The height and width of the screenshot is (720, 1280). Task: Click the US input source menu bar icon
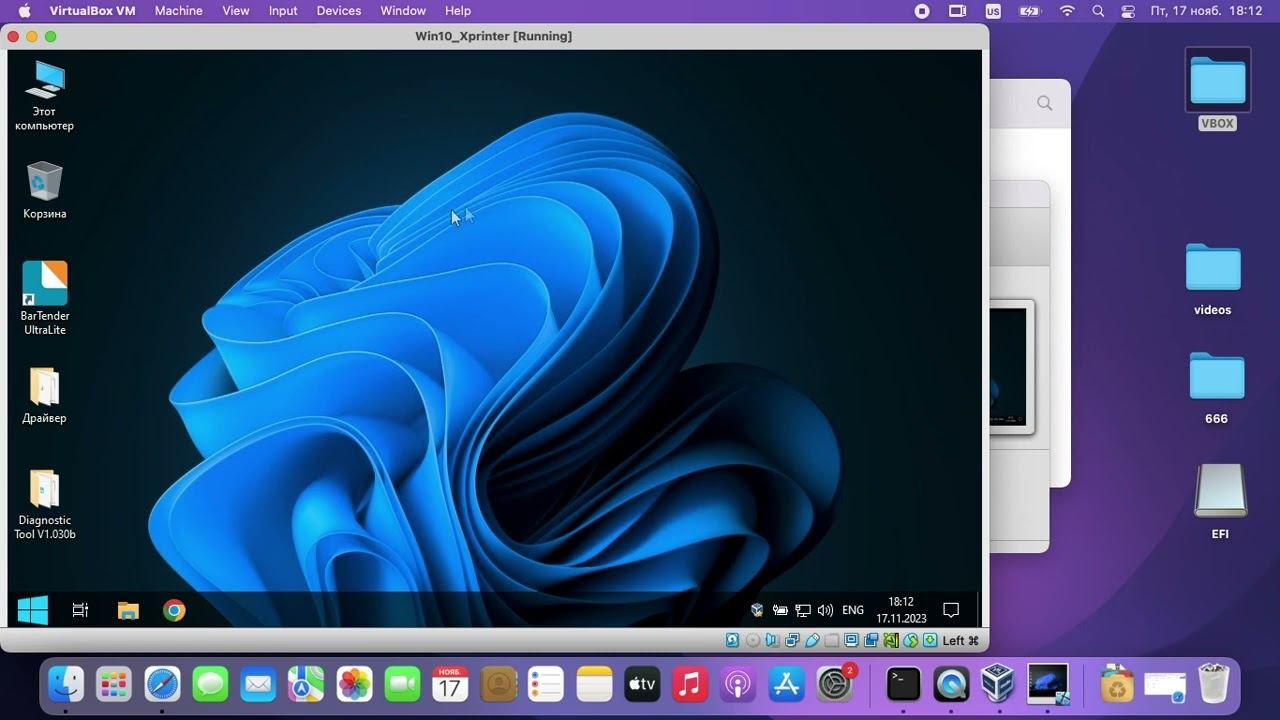click(x=993, y=11)
